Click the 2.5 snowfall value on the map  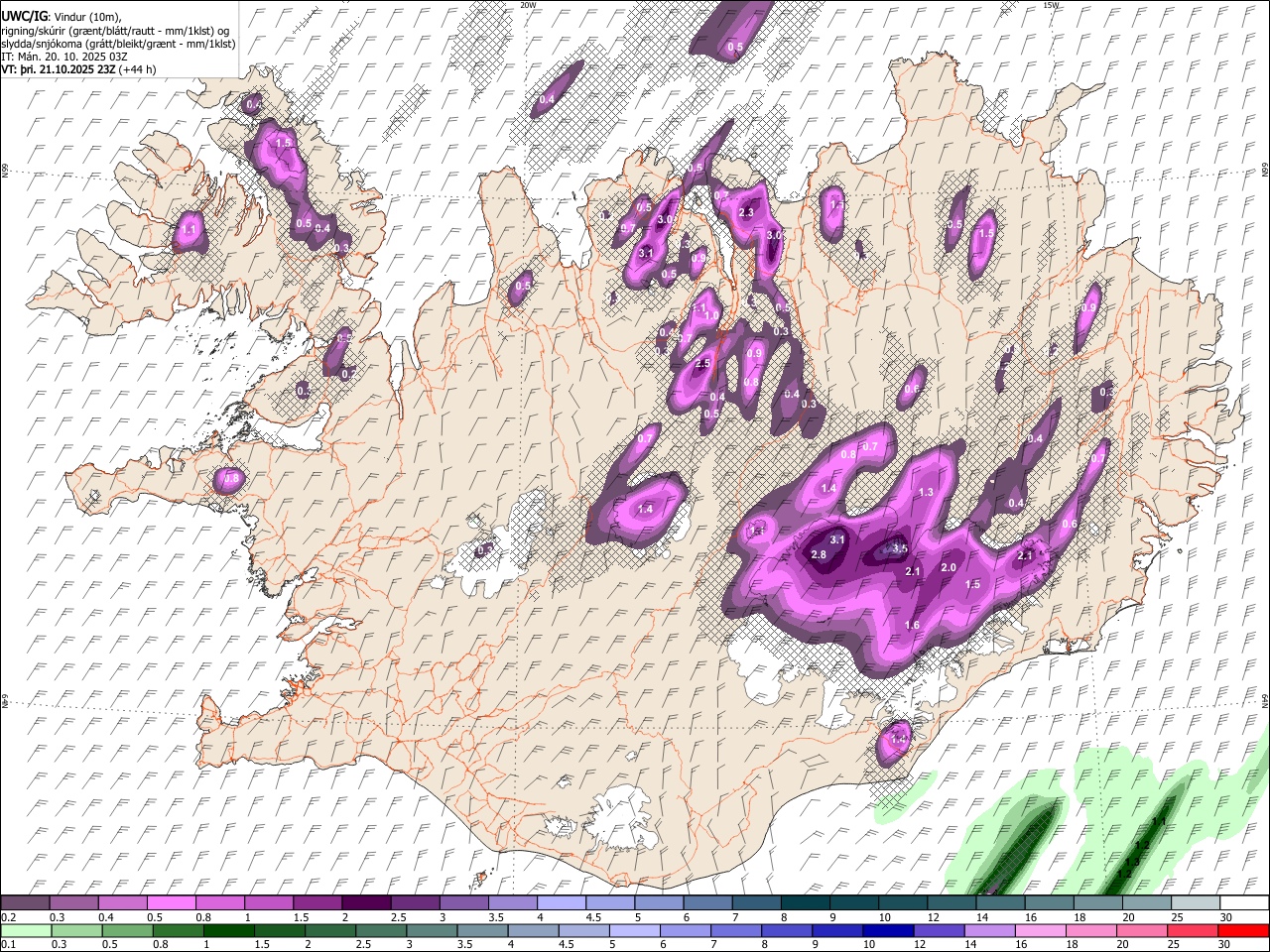click(x=703, y=364)
